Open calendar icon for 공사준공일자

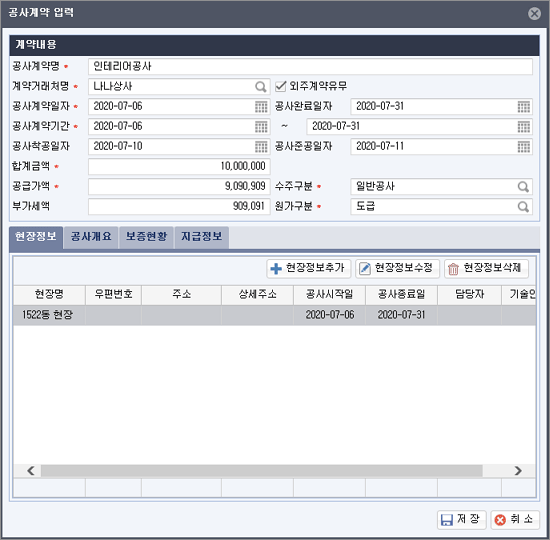(524, 147)
